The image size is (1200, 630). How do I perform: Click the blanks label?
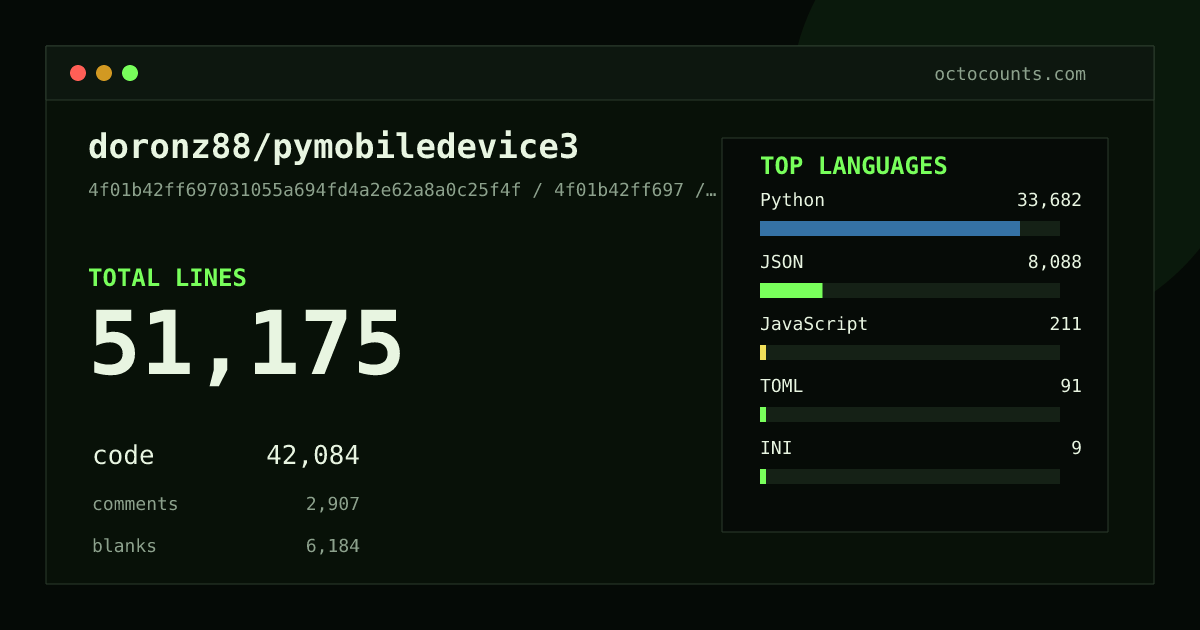(x=124, y=546)
